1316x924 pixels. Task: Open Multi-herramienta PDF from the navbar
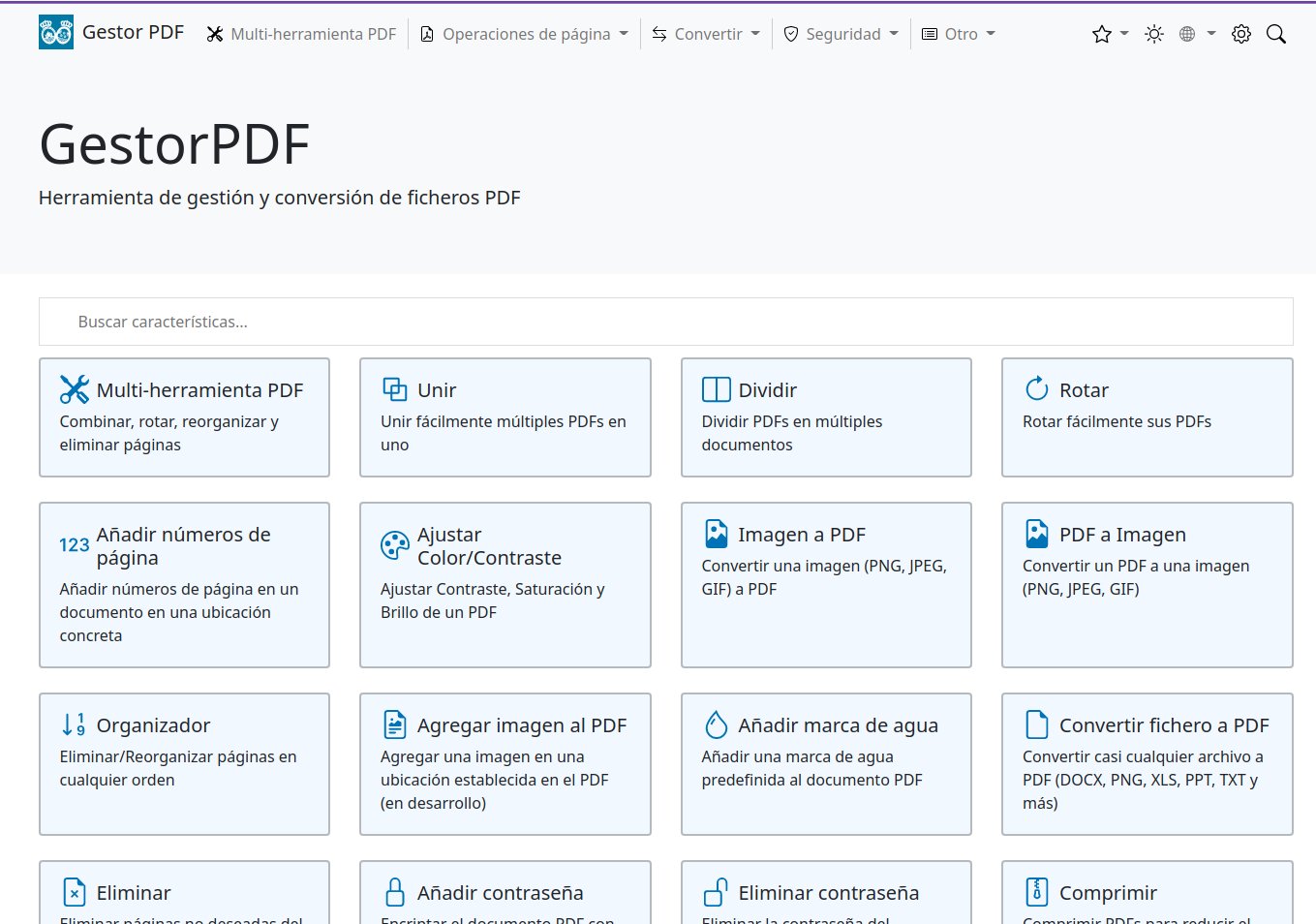301,34
